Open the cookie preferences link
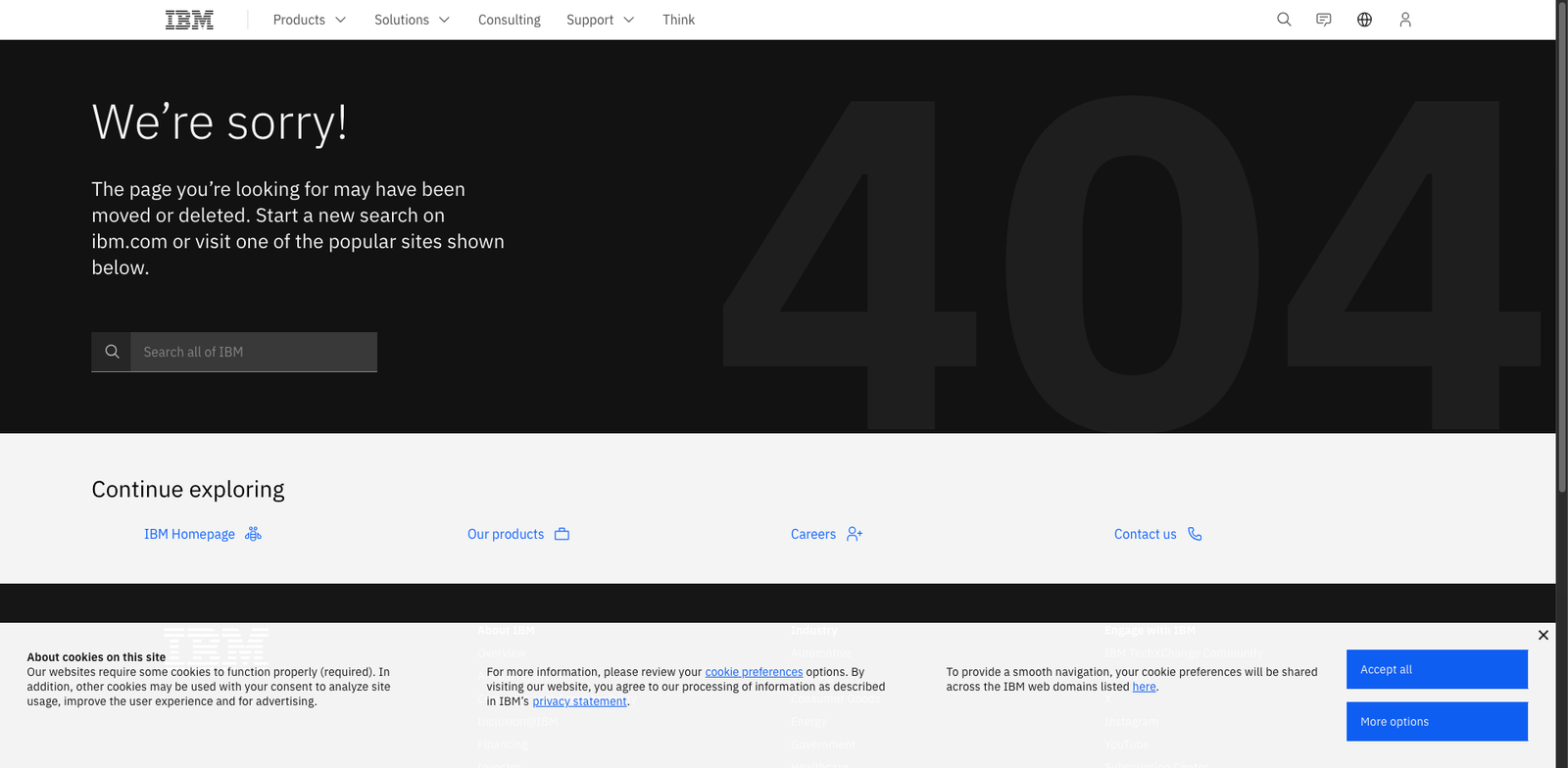 click(x=754, y=672)
